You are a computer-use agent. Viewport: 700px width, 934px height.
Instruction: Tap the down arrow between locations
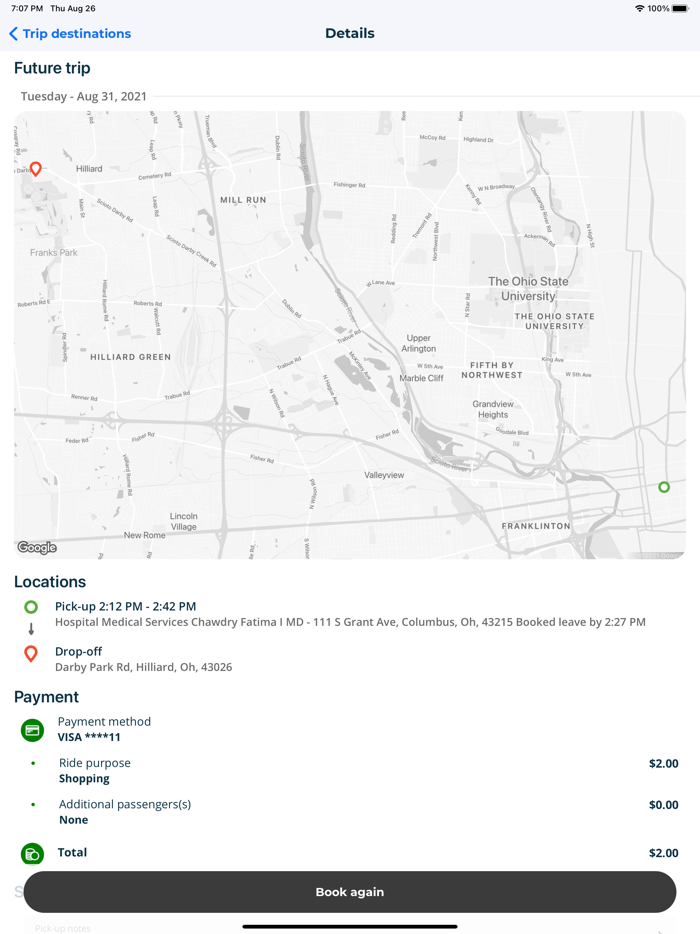point(31,629)
